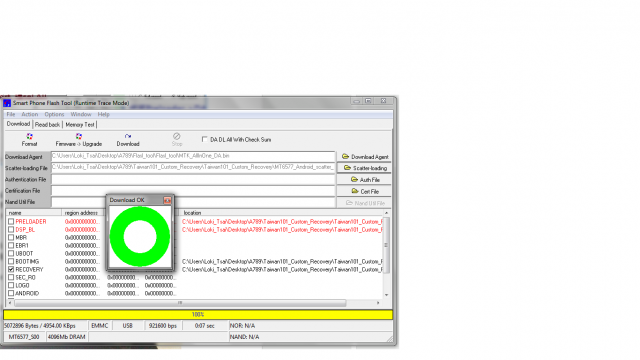This screenshot has width=640, height=360.
Task: Click the 4096Mb DRAM status entry
Action: 67,337
